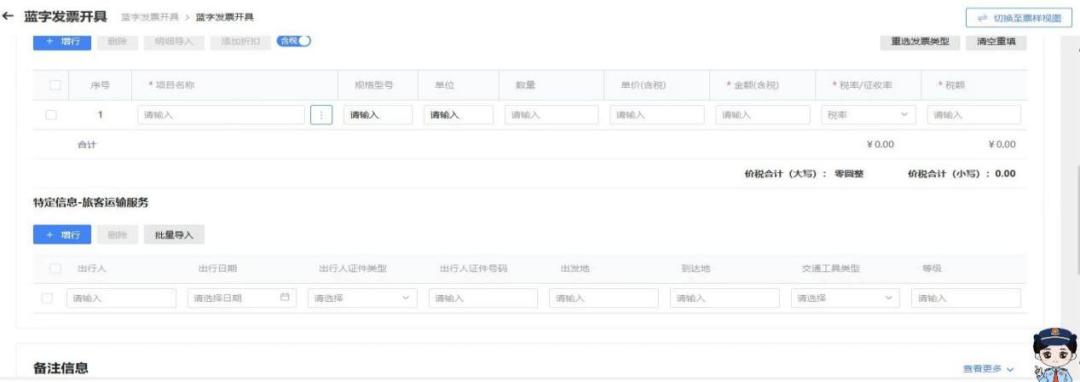Tick the select-all checkbox in 出行人 header
Screen dimensions: 1080x382
[56, 268]
